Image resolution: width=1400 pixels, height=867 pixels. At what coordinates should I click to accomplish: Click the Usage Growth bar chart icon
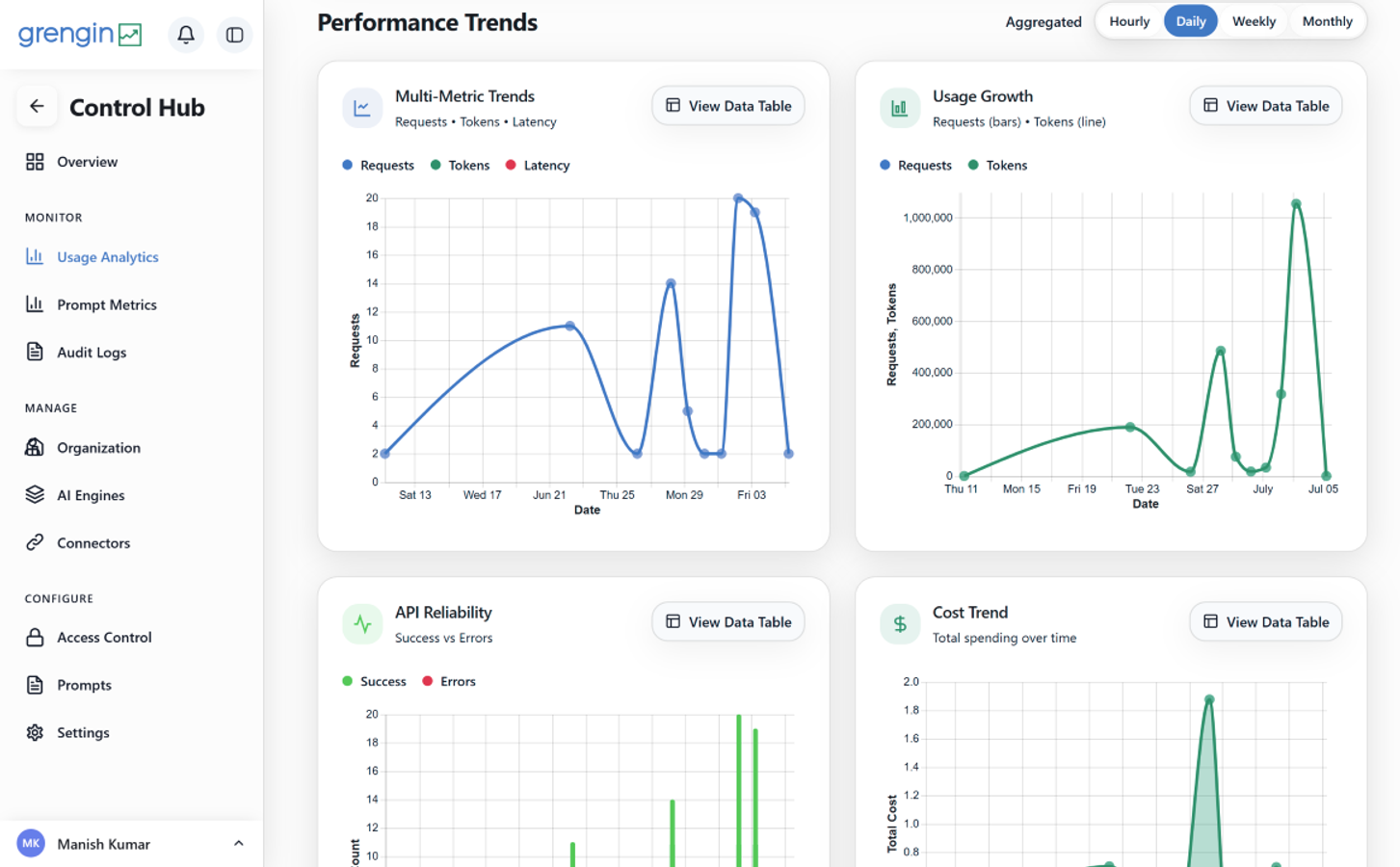click(x=900, y=108)
